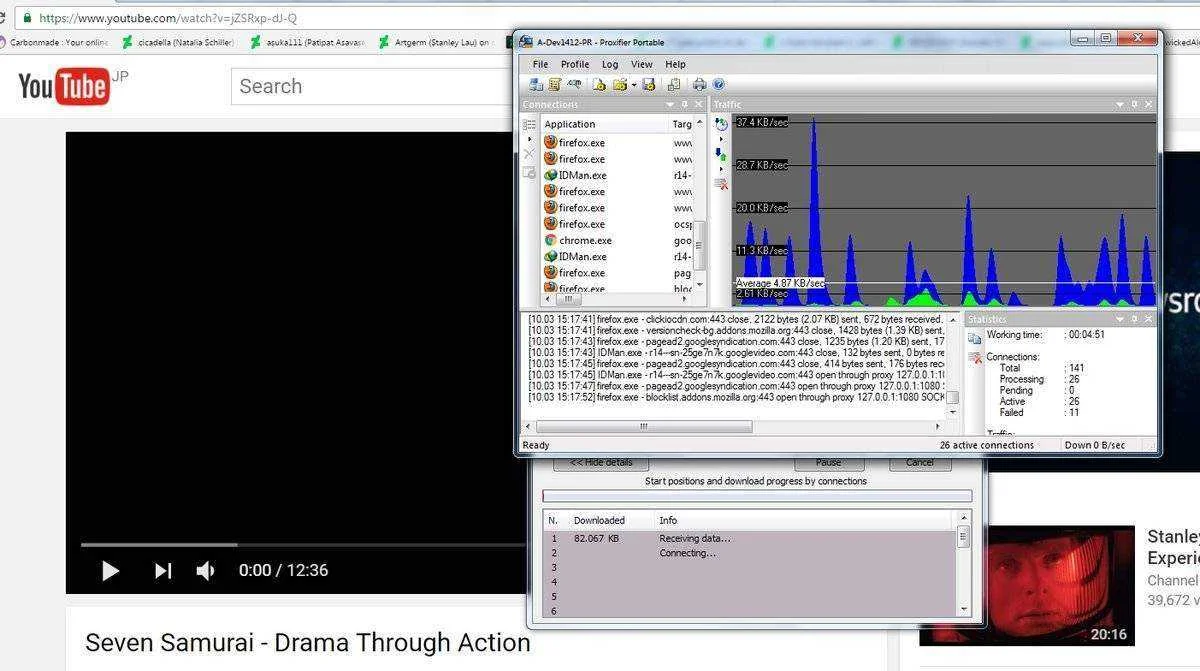Screen dimensions: 1200x671
Task: Open Proxy Servers settings in Proxifier toolbar
Action: 536,85
